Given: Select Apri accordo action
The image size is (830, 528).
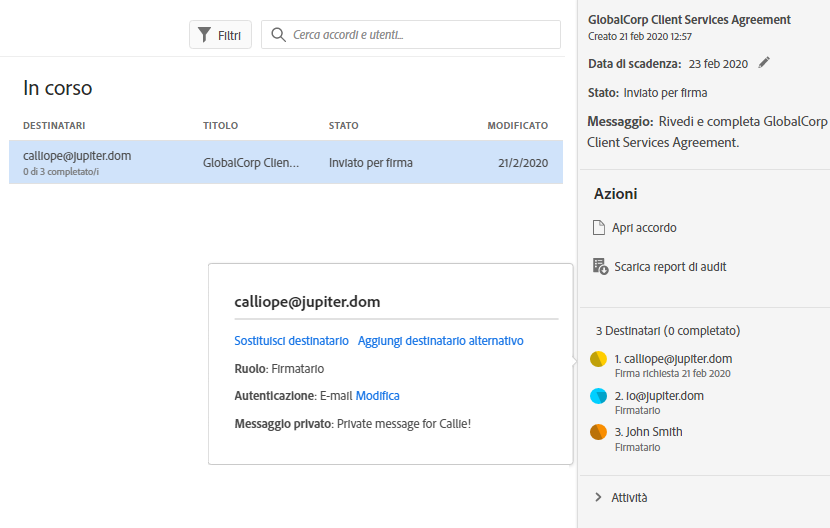Looking at the screenshot, I should [x=644, y=228].
